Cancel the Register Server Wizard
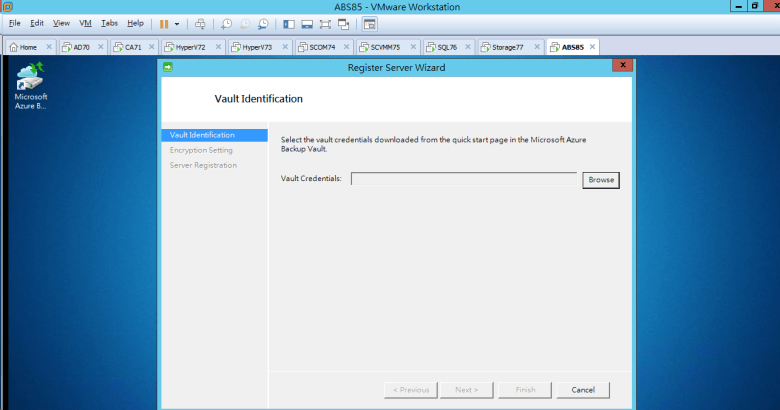 [x=583, y=389]
